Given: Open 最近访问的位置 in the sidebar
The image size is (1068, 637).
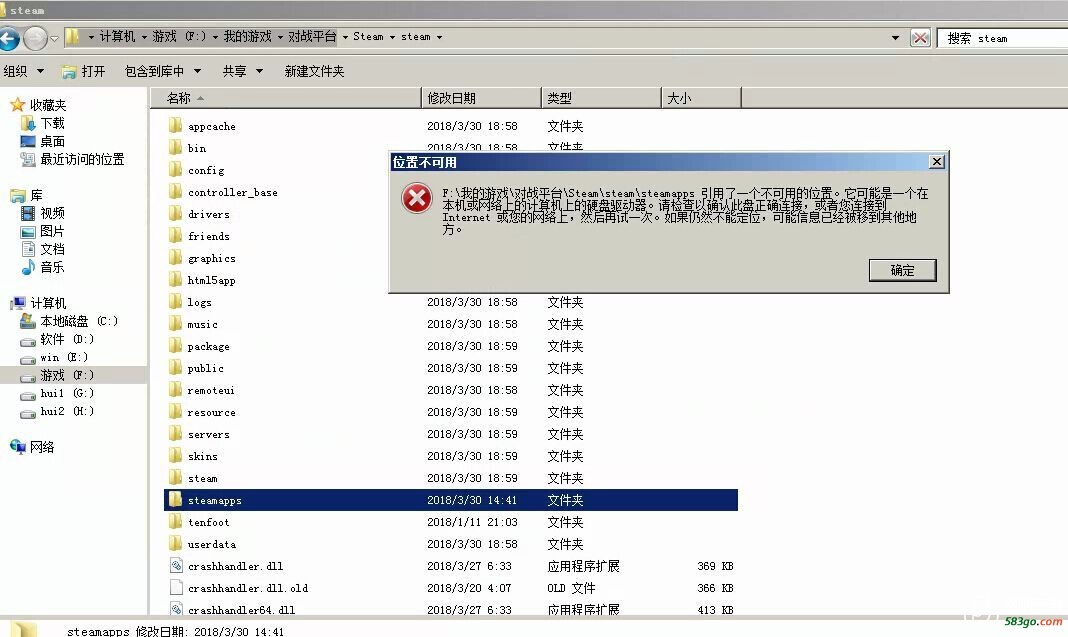Looking at the screenshot, I should click(x=82, y=159).
